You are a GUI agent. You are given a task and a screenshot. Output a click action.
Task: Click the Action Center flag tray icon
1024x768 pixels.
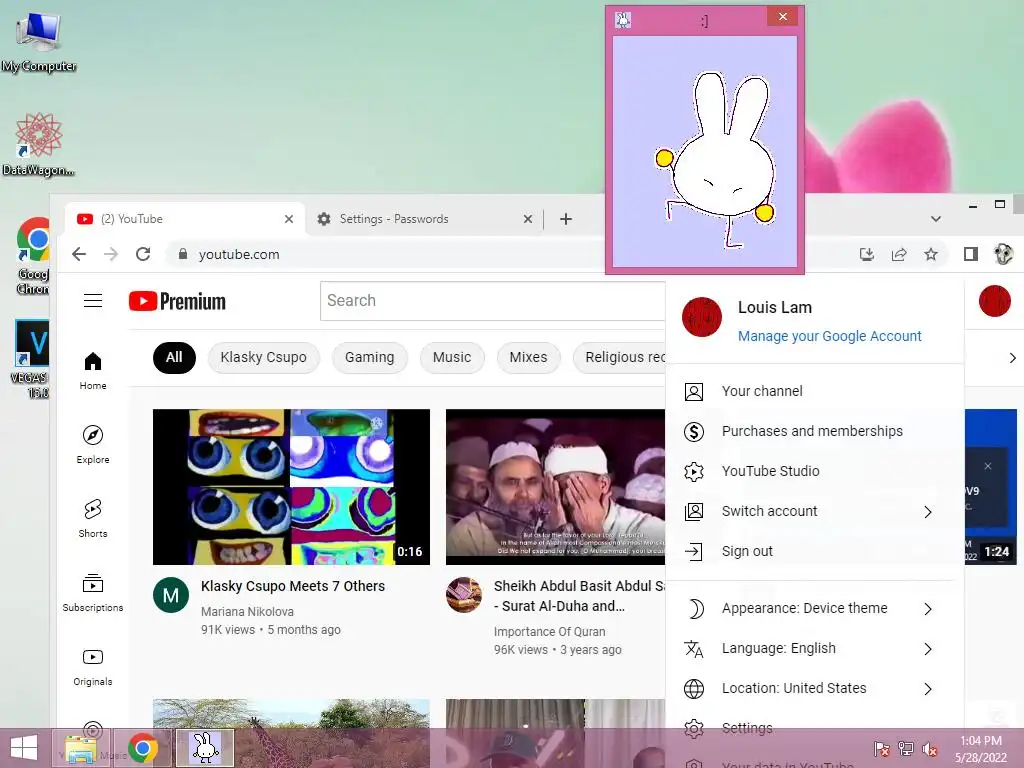(x=882, y=749)
